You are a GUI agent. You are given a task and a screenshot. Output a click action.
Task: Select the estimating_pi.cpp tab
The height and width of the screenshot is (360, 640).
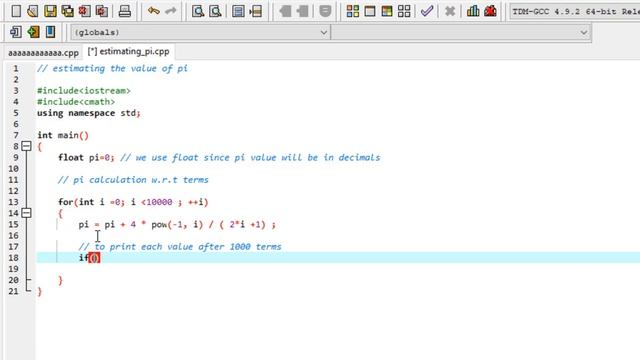[129, 51]
